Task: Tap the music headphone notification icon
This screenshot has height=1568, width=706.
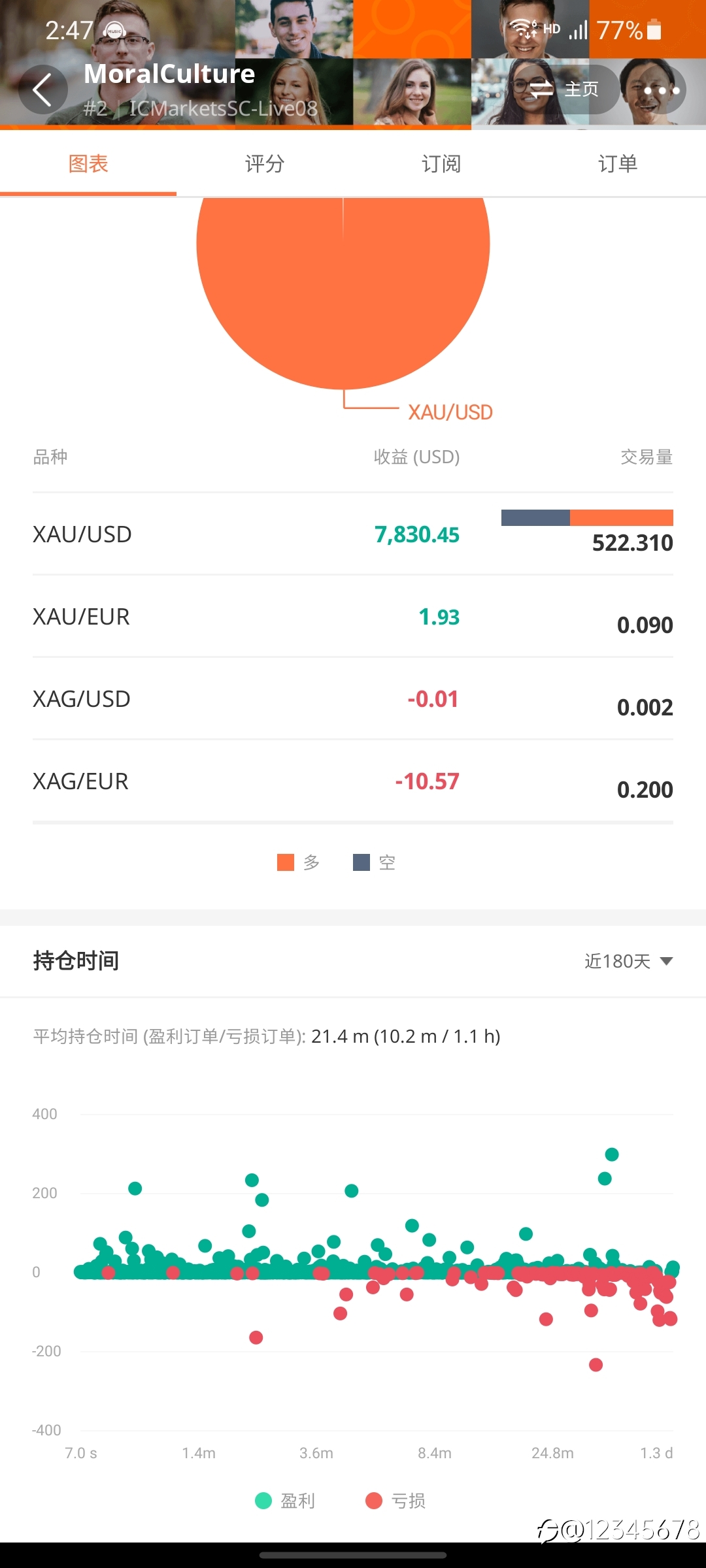Action: [x=115, y=30]
